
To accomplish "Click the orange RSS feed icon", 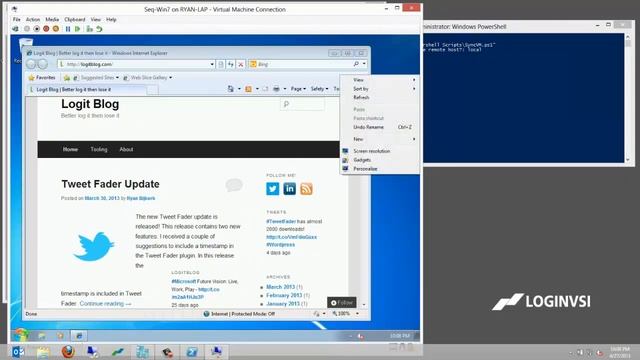I will point(306,189).
